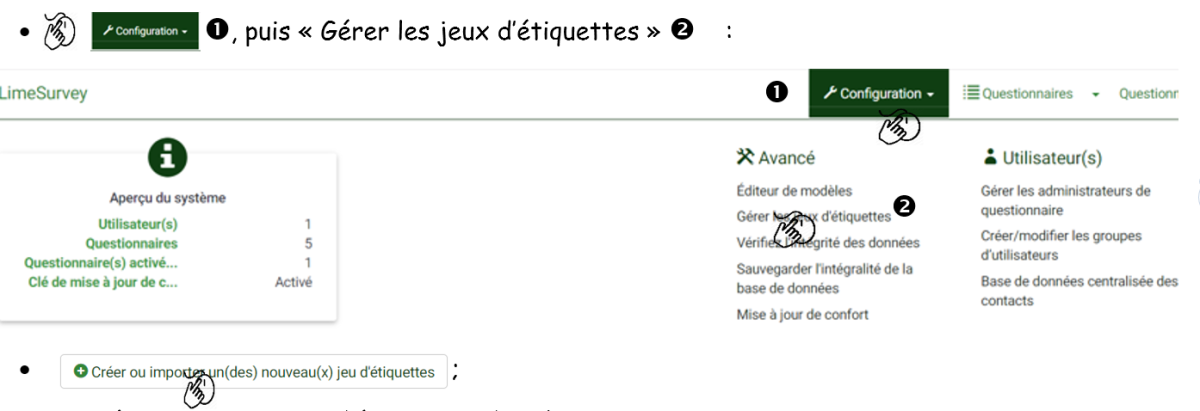Click the green info circle icon

(x=167, y=159)
